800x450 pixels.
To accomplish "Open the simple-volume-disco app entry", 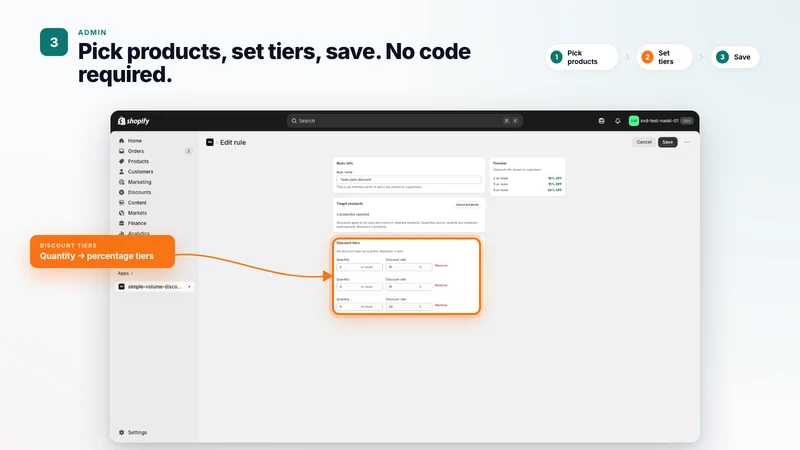I will (x=155, y=287).
